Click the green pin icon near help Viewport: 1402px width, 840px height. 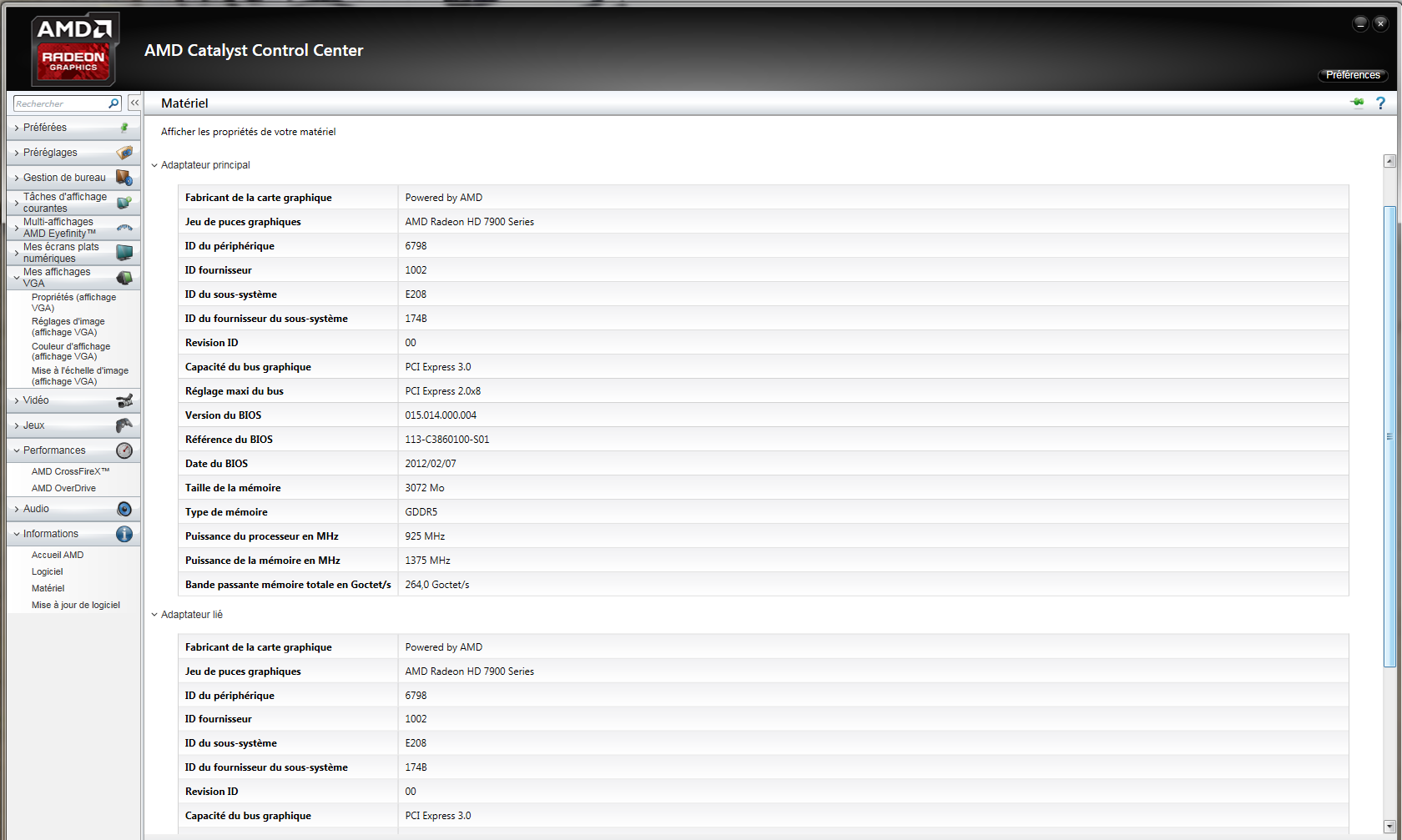[1358, 103]
